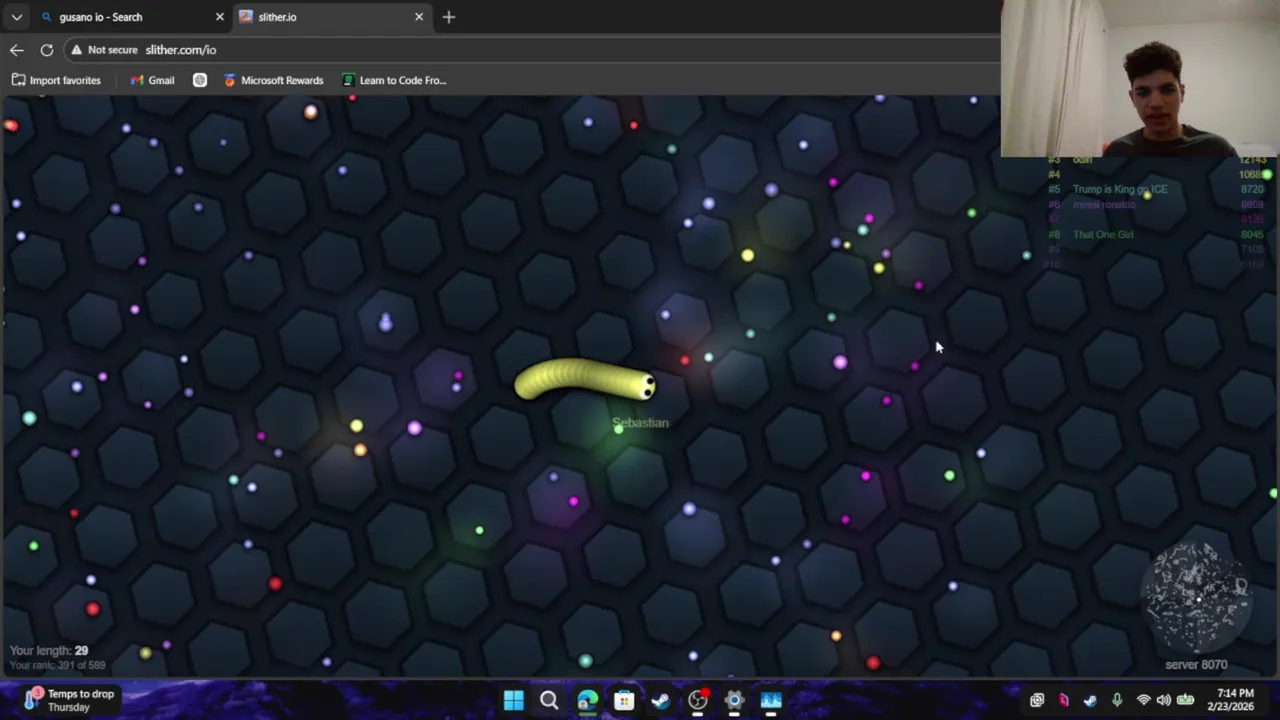Open the Windows Start menu
1280x720 pixels.
tap(513, 701)
